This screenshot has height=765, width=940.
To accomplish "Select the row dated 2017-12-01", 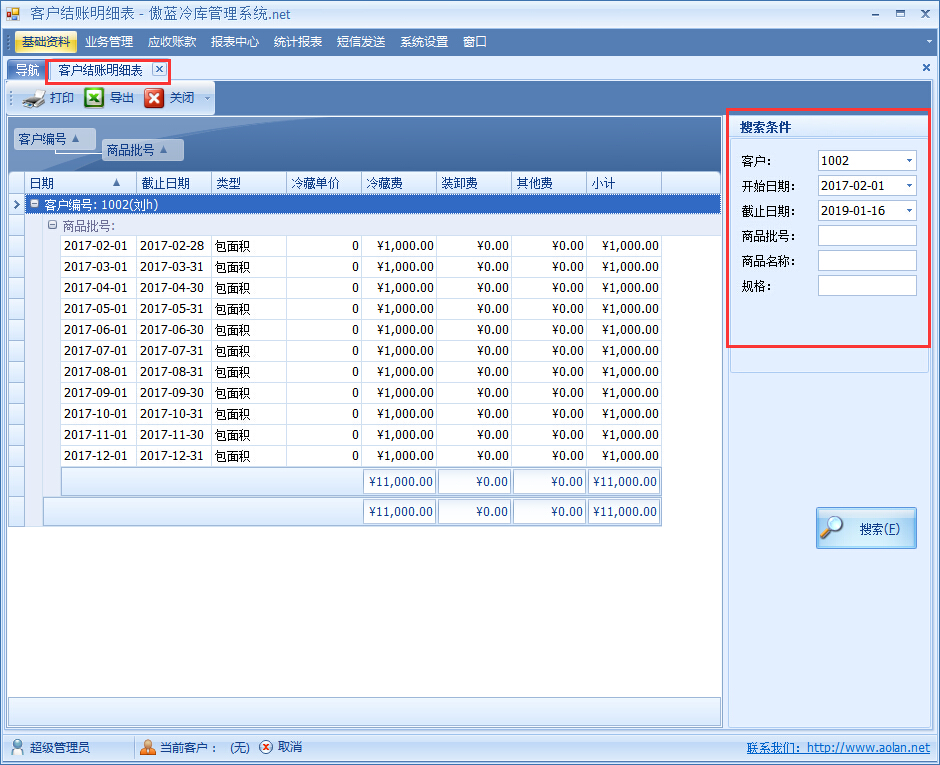I will click(x=361, y=456).
